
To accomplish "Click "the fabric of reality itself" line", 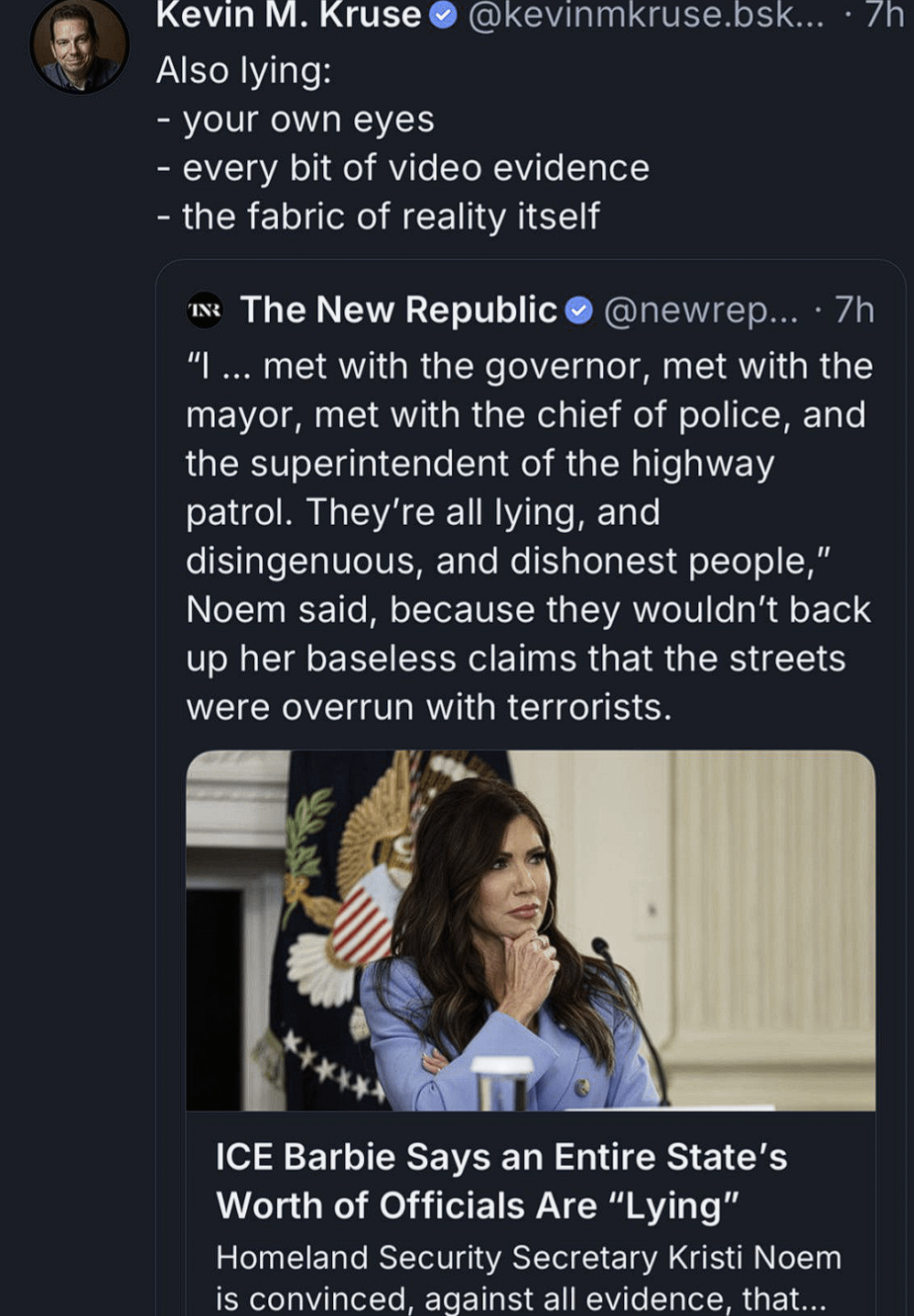I will click(391, 216).
